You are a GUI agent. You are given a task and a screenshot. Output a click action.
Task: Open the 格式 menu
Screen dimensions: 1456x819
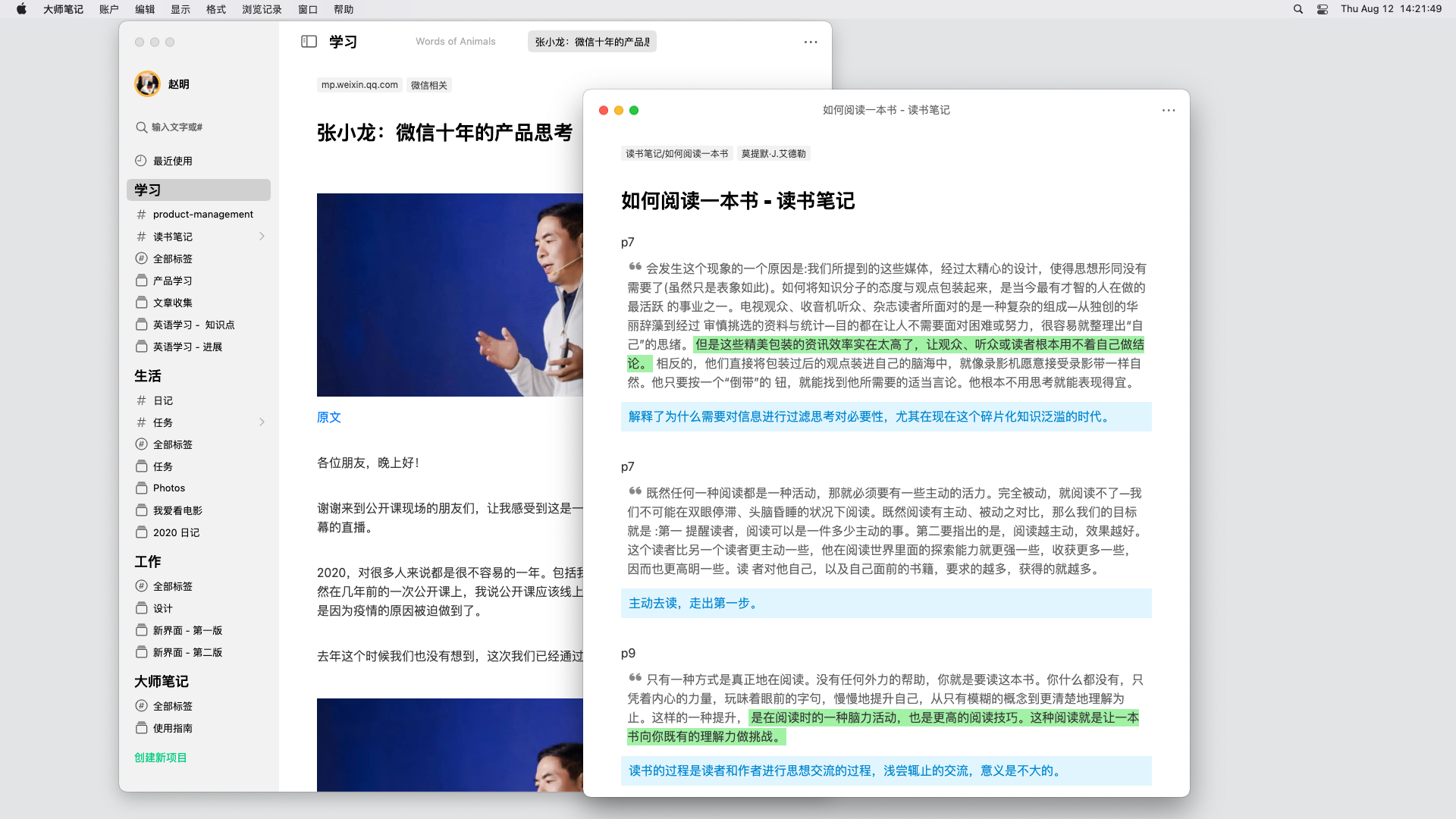(x=216, y=9)
